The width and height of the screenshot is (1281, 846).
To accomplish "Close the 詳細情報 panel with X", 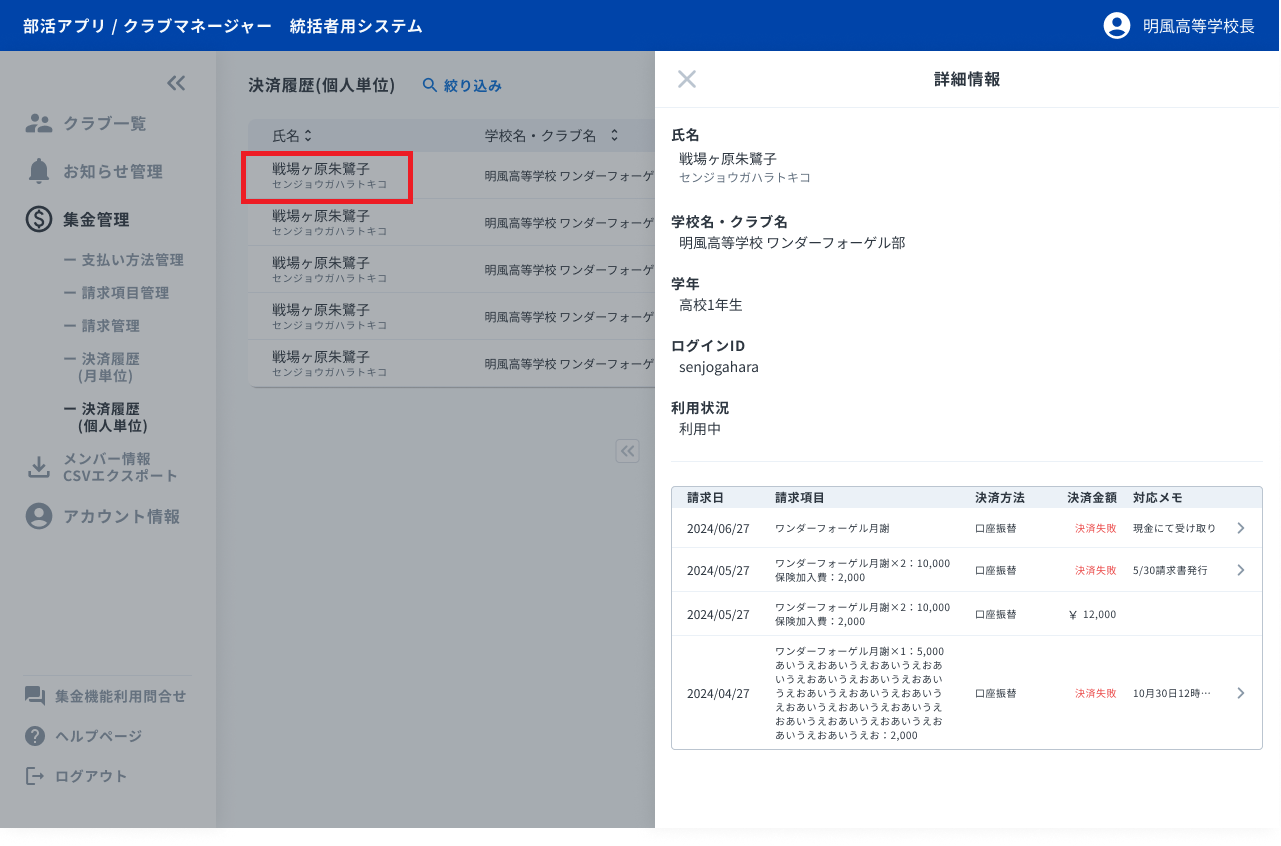I will pyautogui.click(x=687, y=79).
